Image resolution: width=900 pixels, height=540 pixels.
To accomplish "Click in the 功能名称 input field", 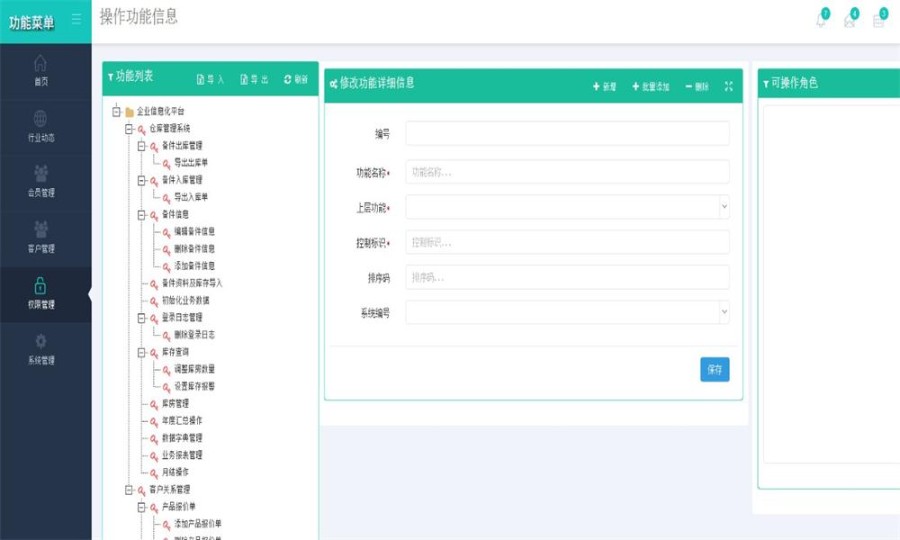I will [x=566, y=172].
